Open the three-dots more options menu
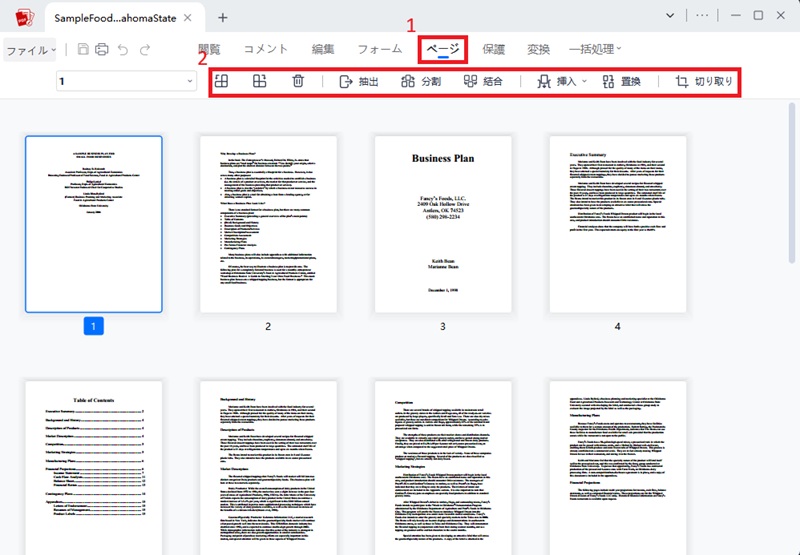The height and width of the screenshot is (555, 800). (x=702, y=15)
